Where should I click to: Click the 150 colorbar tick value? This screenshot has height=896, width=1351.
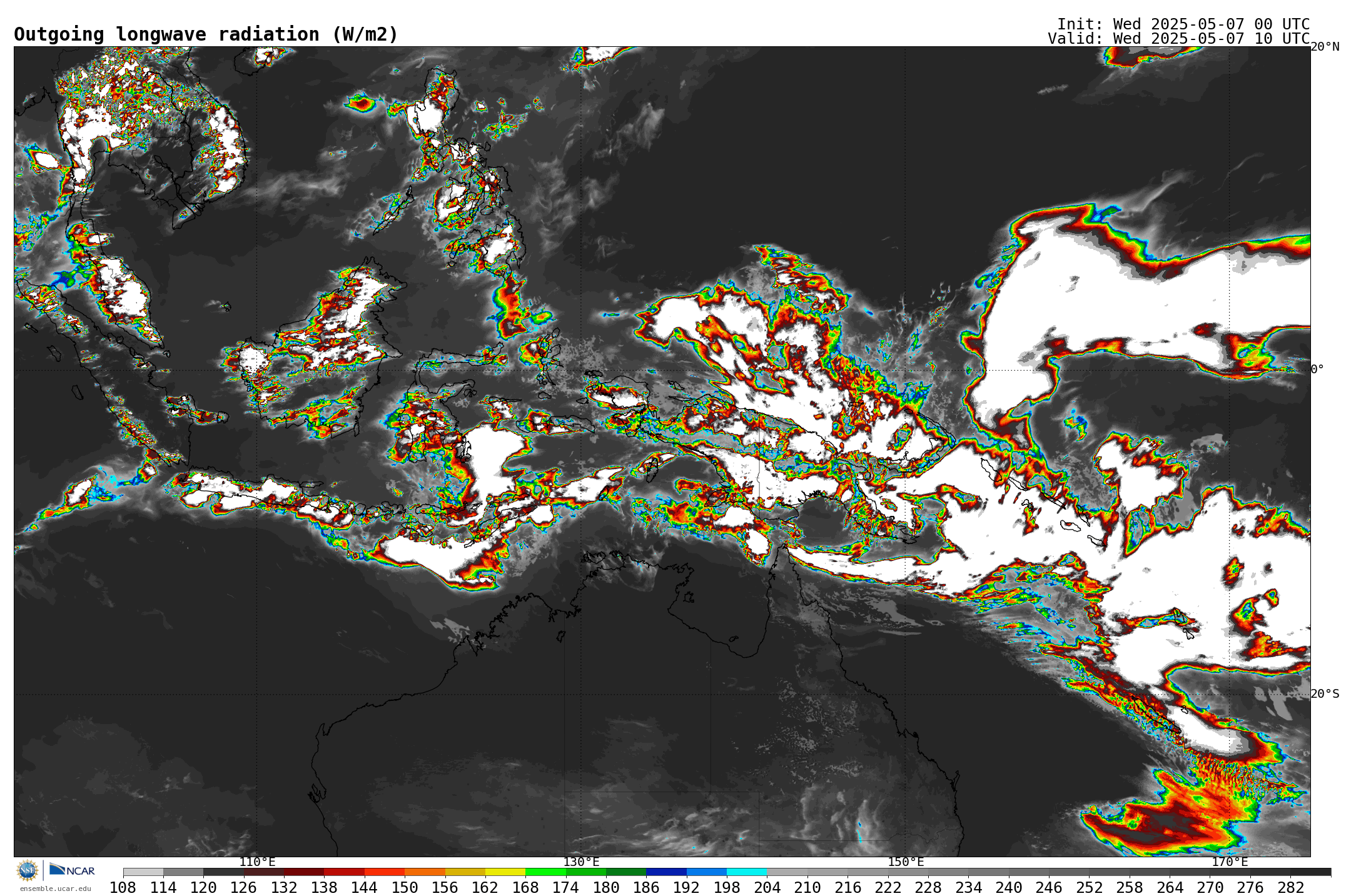point(405,888)
